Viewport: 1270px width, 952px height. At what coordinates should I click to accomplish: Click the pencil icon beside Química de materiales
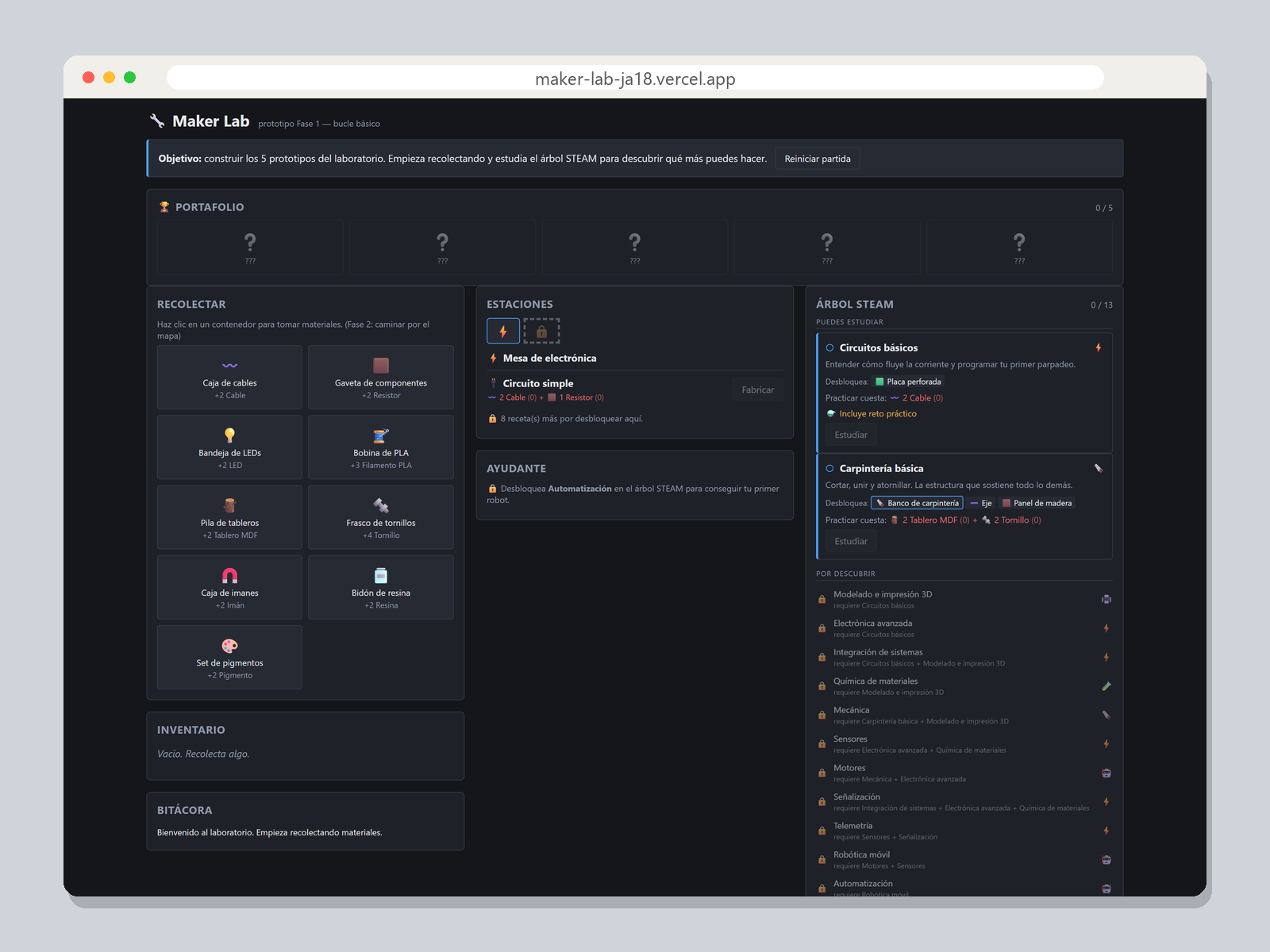pos(1106,686)
